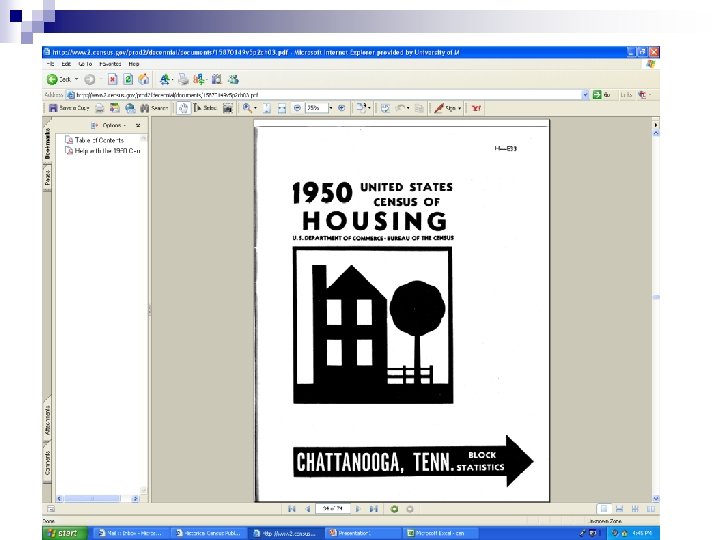Open the address bar history dropdown
Screen dimensions: 720x540
click(585, 95)
